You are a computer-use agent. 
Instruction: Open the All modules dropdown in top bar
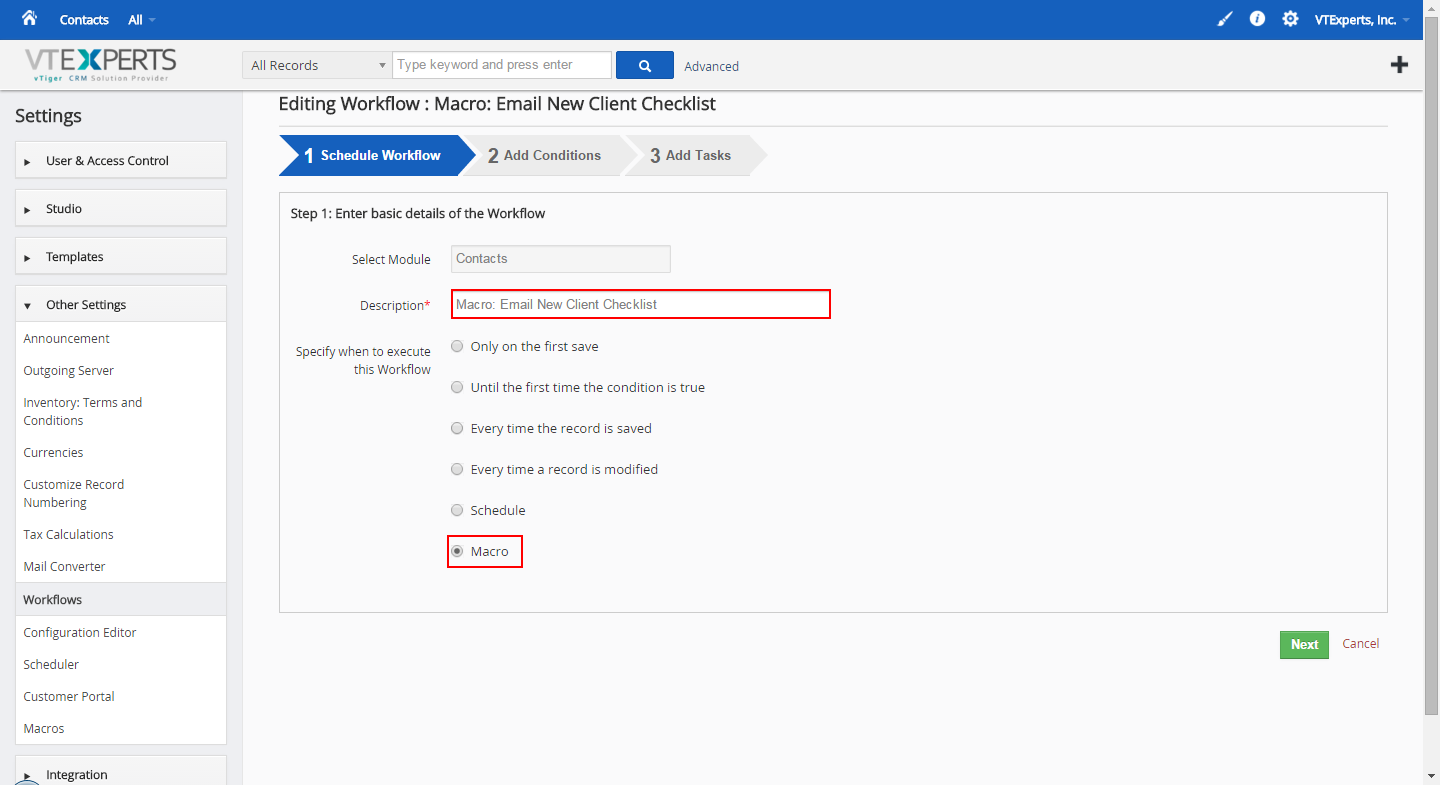pyautogui.click(x=142, y=20)
